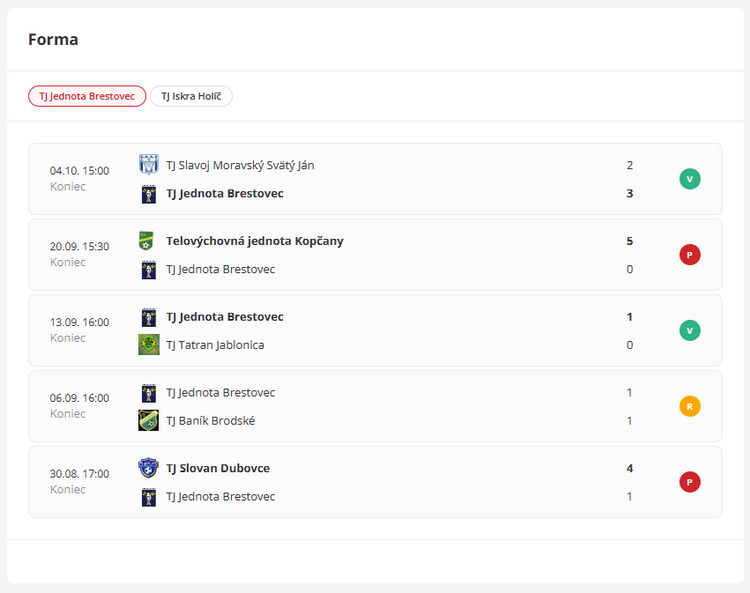
Task: Click the Telovýchovná jednota Kopčany crest
Action: 146,241
